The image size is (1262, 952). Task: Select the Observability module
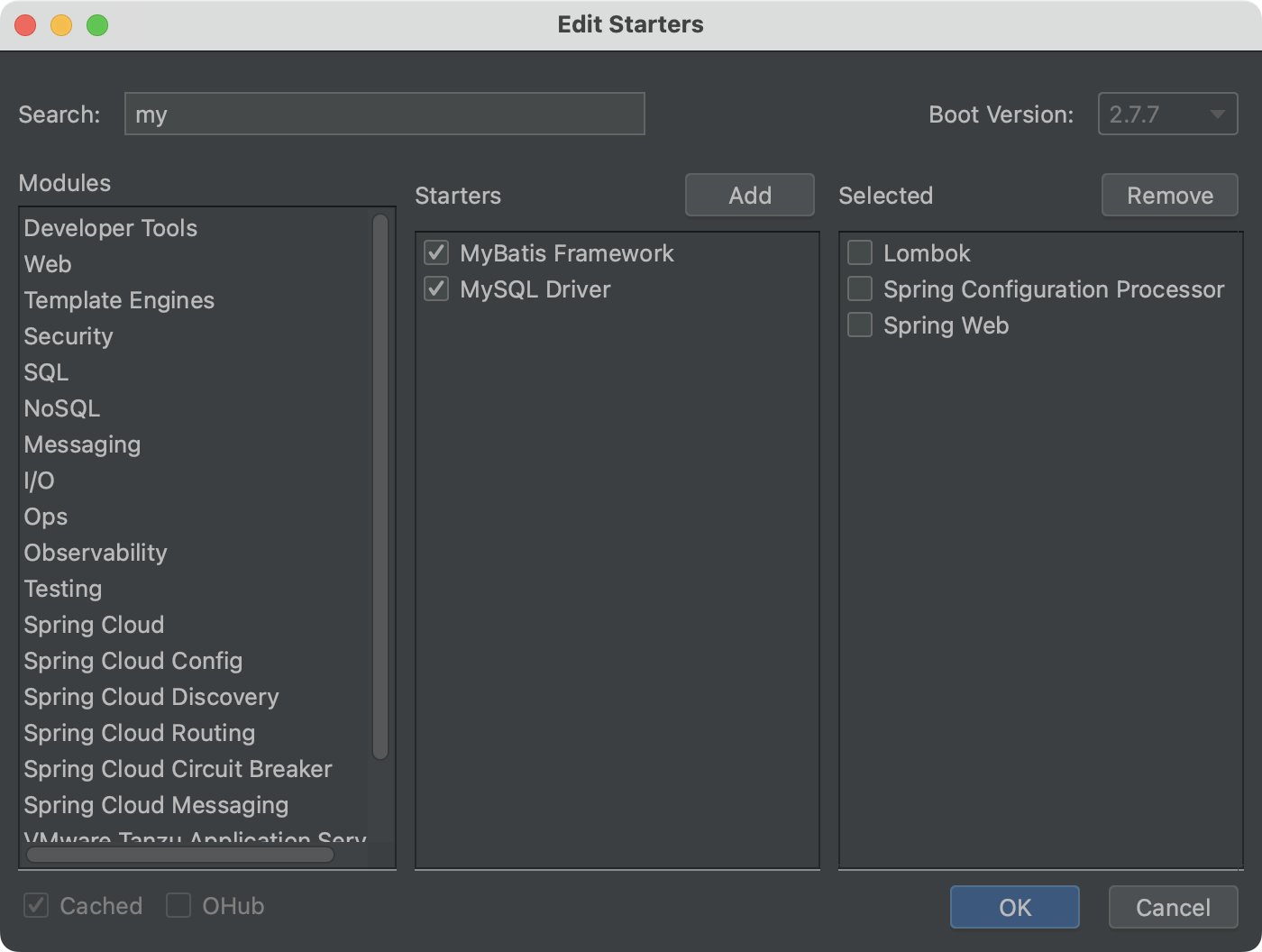coord(96,553)
